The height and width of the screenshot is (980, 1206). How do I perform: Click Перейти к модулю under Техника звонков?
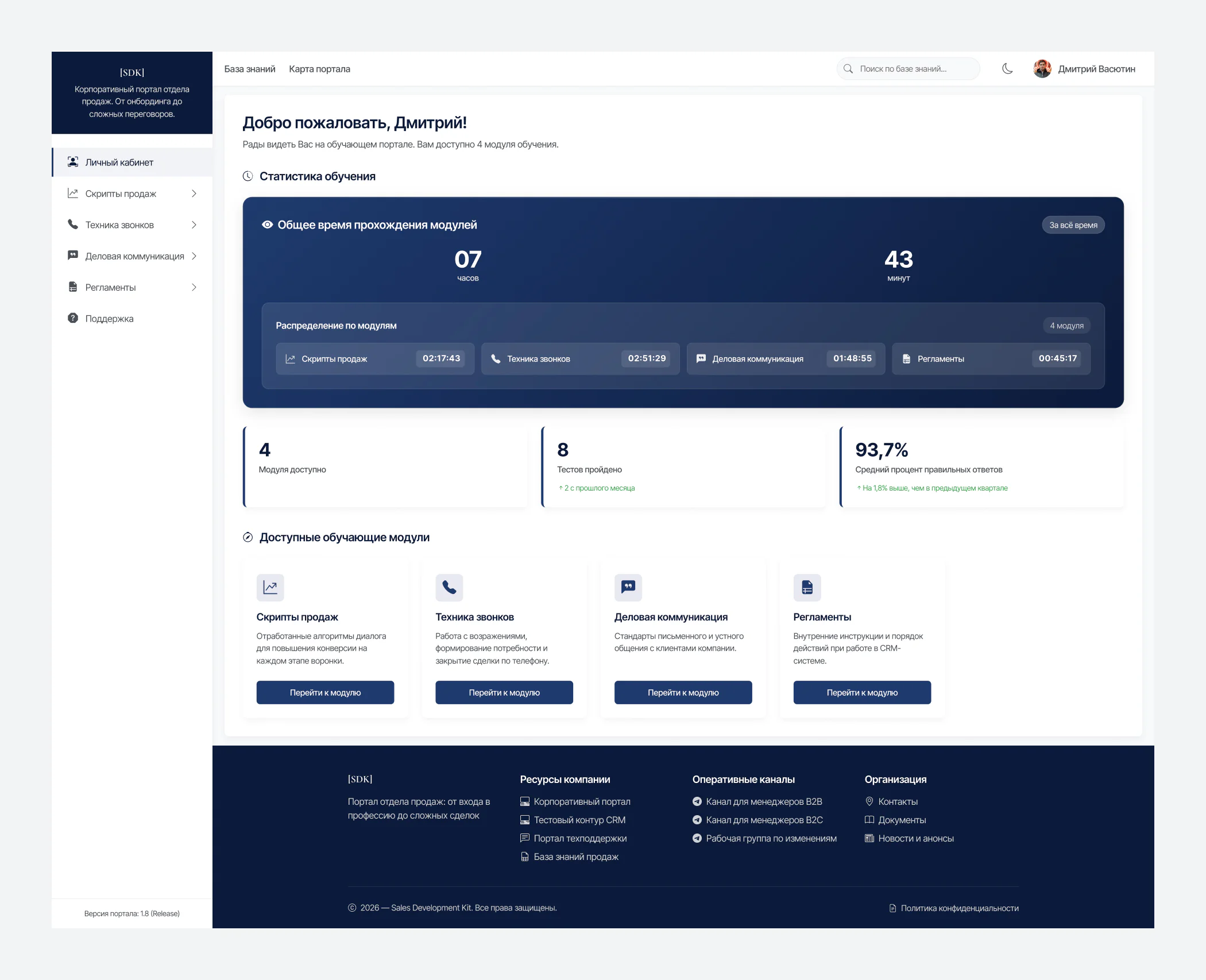(504, 692)
